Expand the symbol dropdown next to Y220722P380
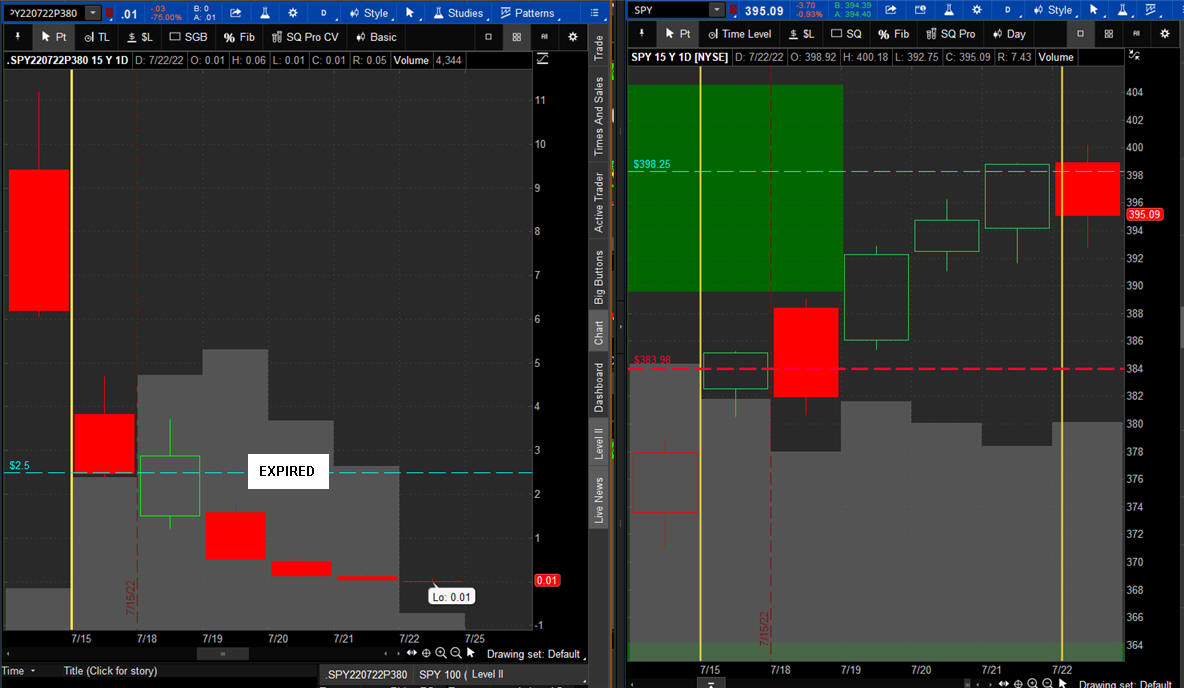1184x688 pixels. click(92, 13)
